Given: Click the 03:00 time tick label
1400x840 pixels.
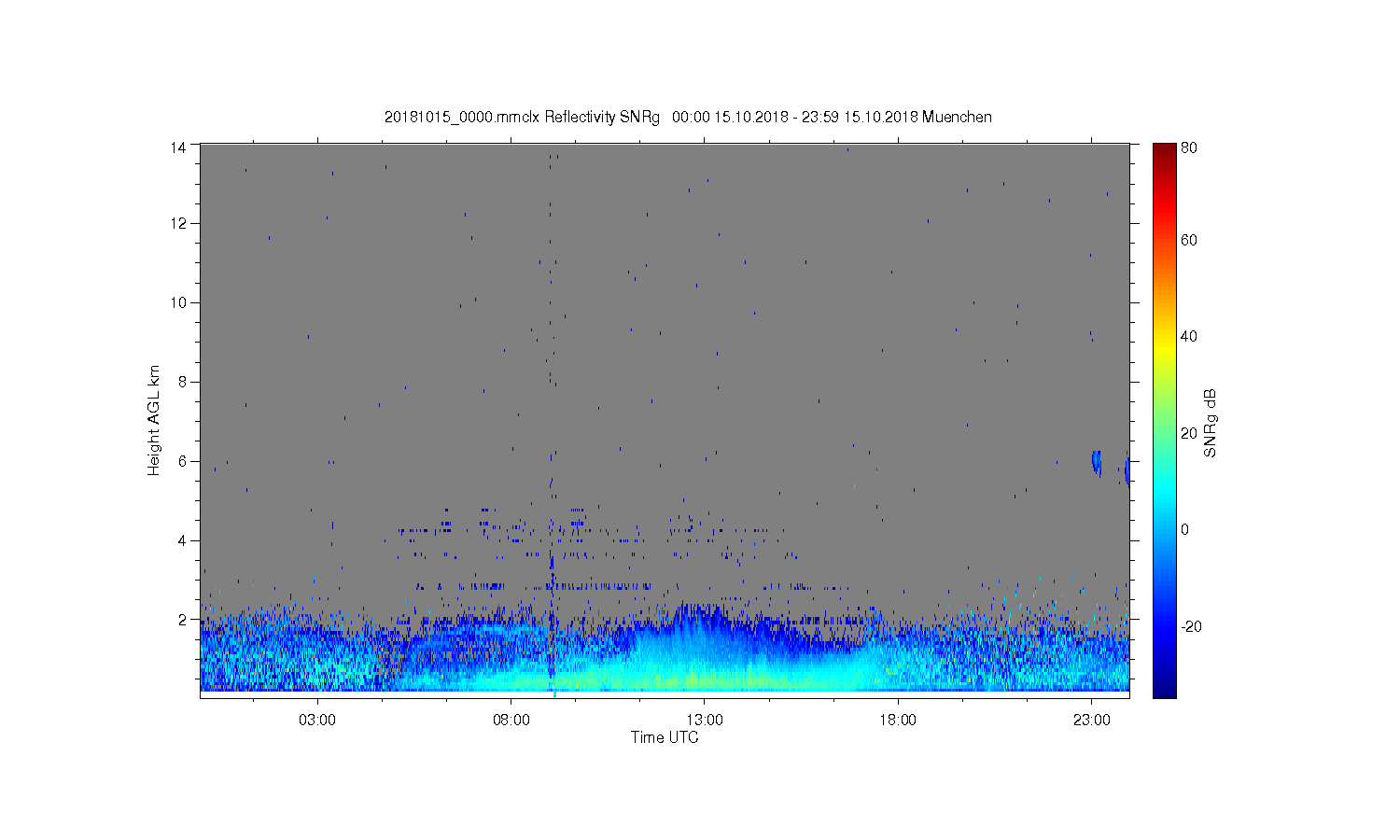Looking at the screenshot, I should click(317, 721).
